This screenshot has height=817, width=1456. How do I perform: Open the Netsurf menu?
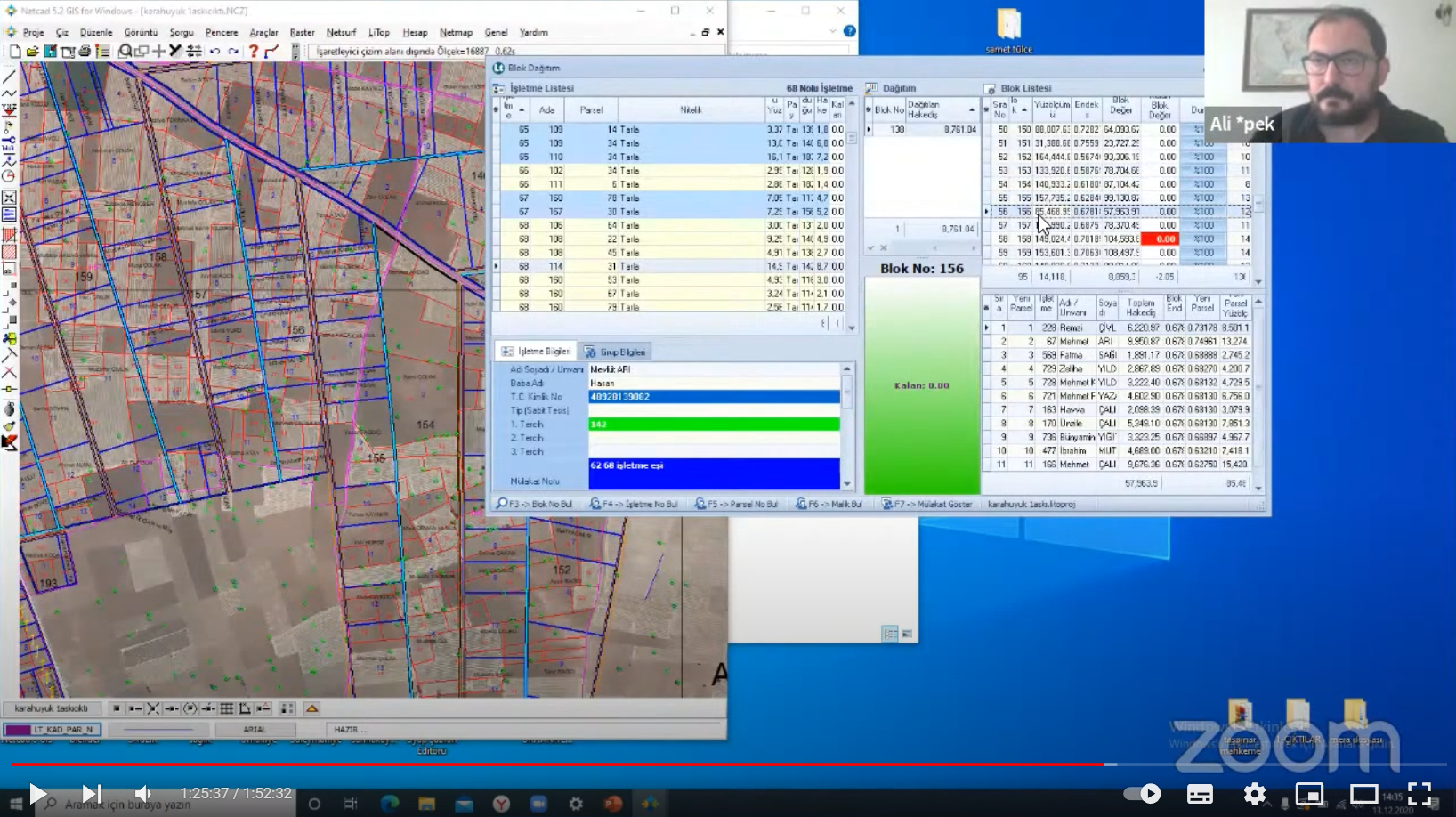pos(341,32)
